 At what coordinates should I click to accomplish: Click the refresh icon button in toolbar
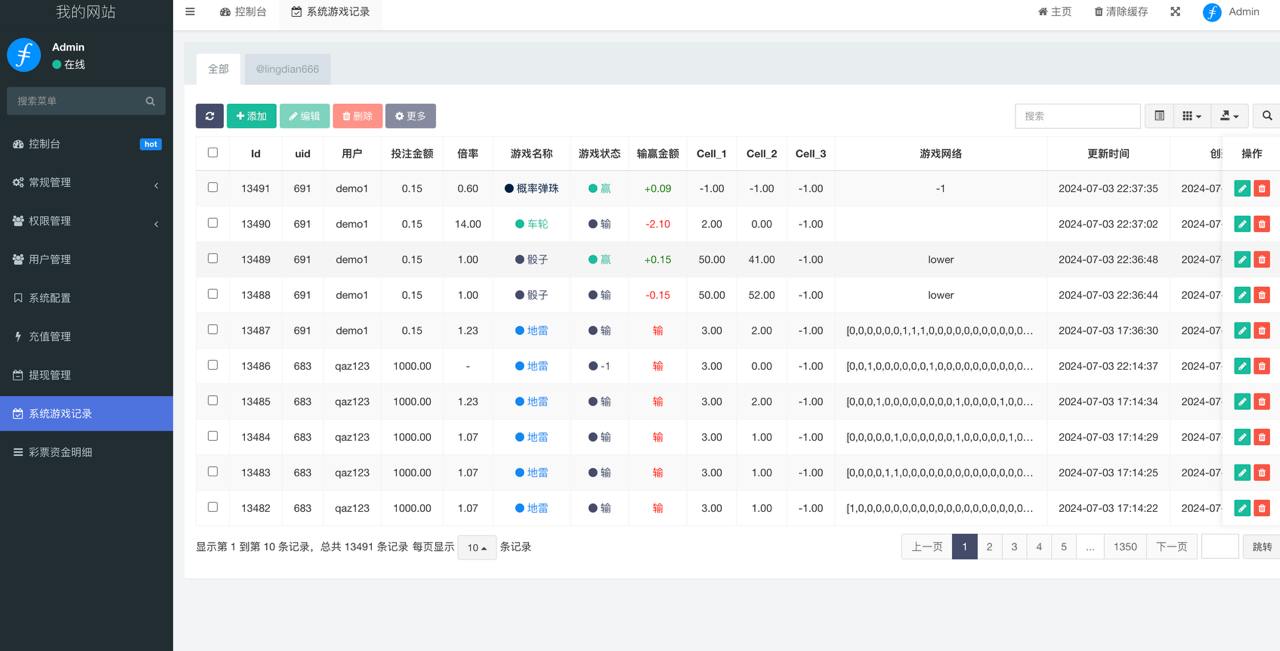209,116
